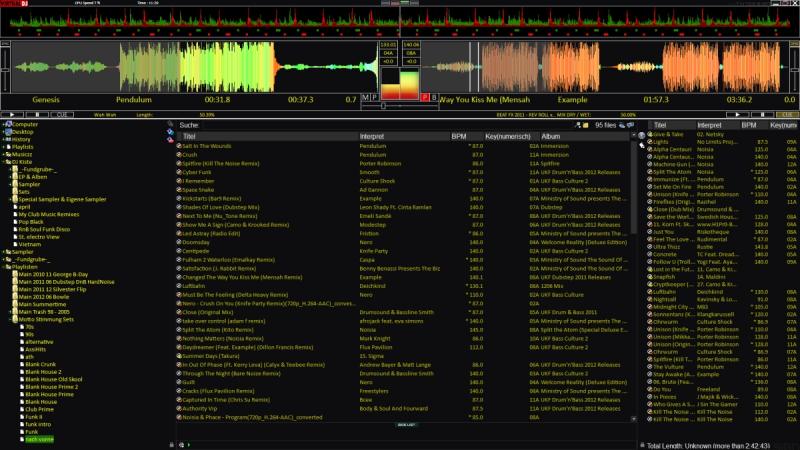Collapse the Playlisten folder

[3, 267]
